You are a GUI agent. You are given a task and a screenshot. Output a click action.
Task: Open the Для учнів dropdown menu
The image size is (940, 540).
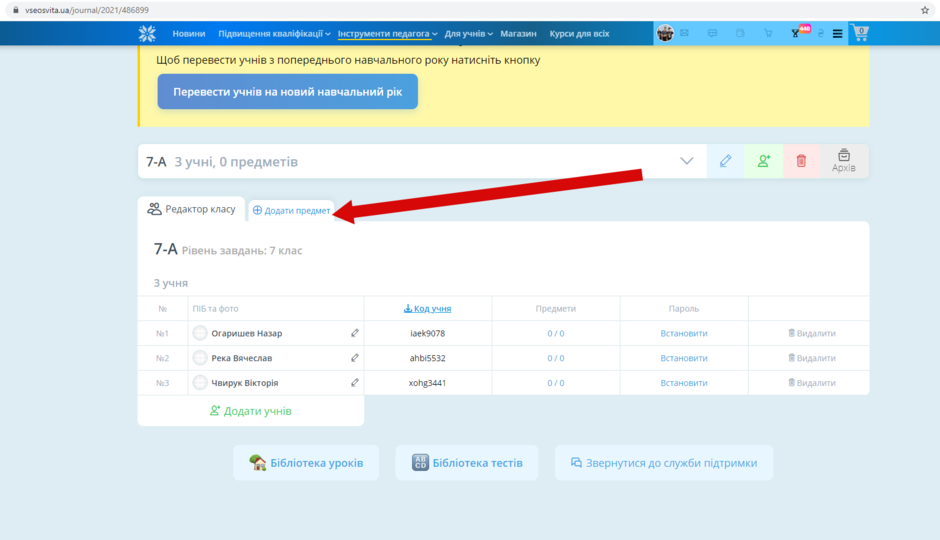point(468,34)
